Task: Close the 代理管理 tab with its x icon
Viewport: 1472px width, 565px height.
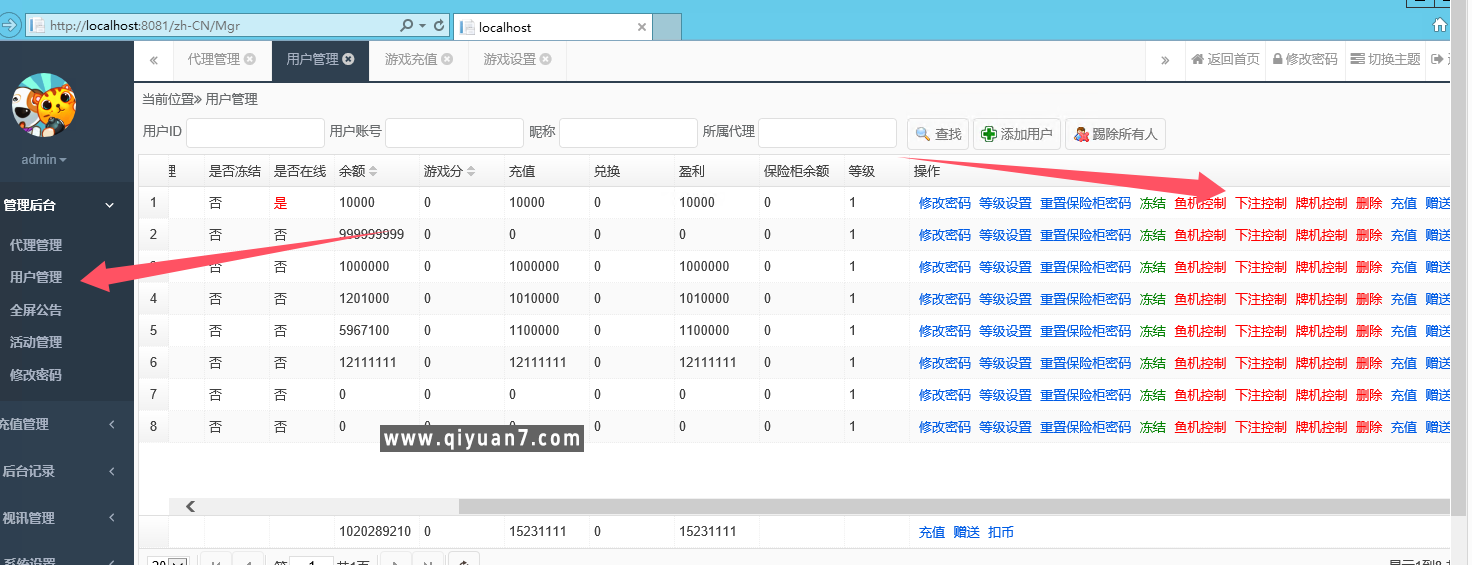Action: tap(250, 59)
